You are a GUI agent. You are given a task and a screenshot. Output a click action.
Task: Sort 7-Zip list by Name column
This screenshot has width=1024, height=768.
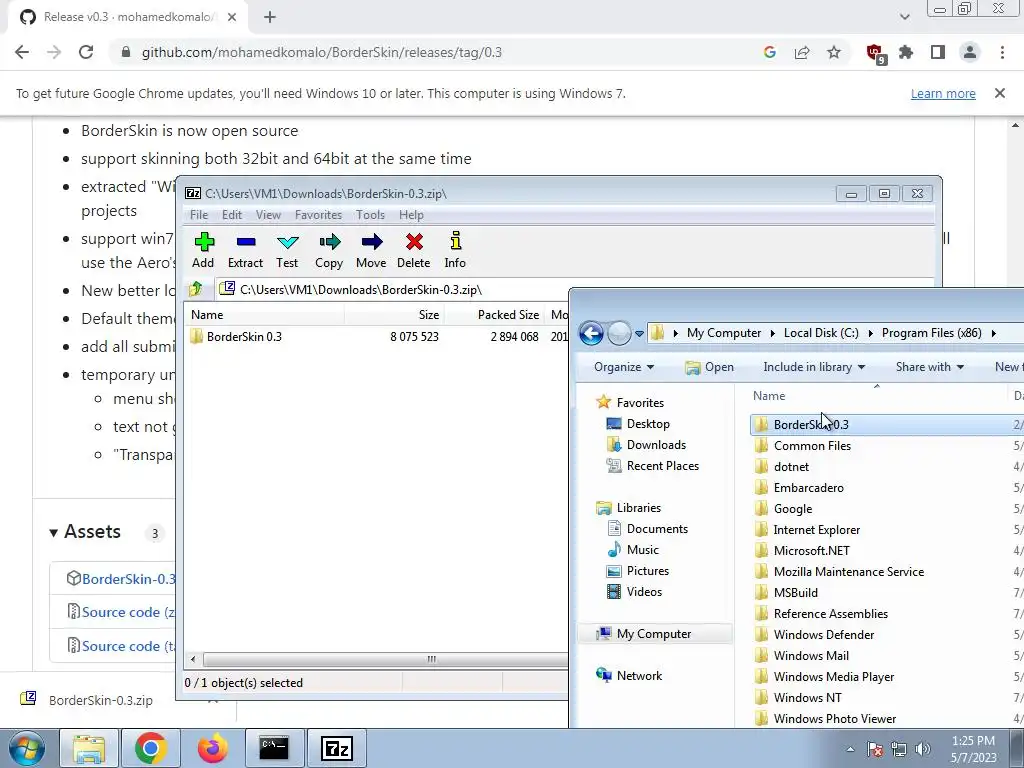264,315
